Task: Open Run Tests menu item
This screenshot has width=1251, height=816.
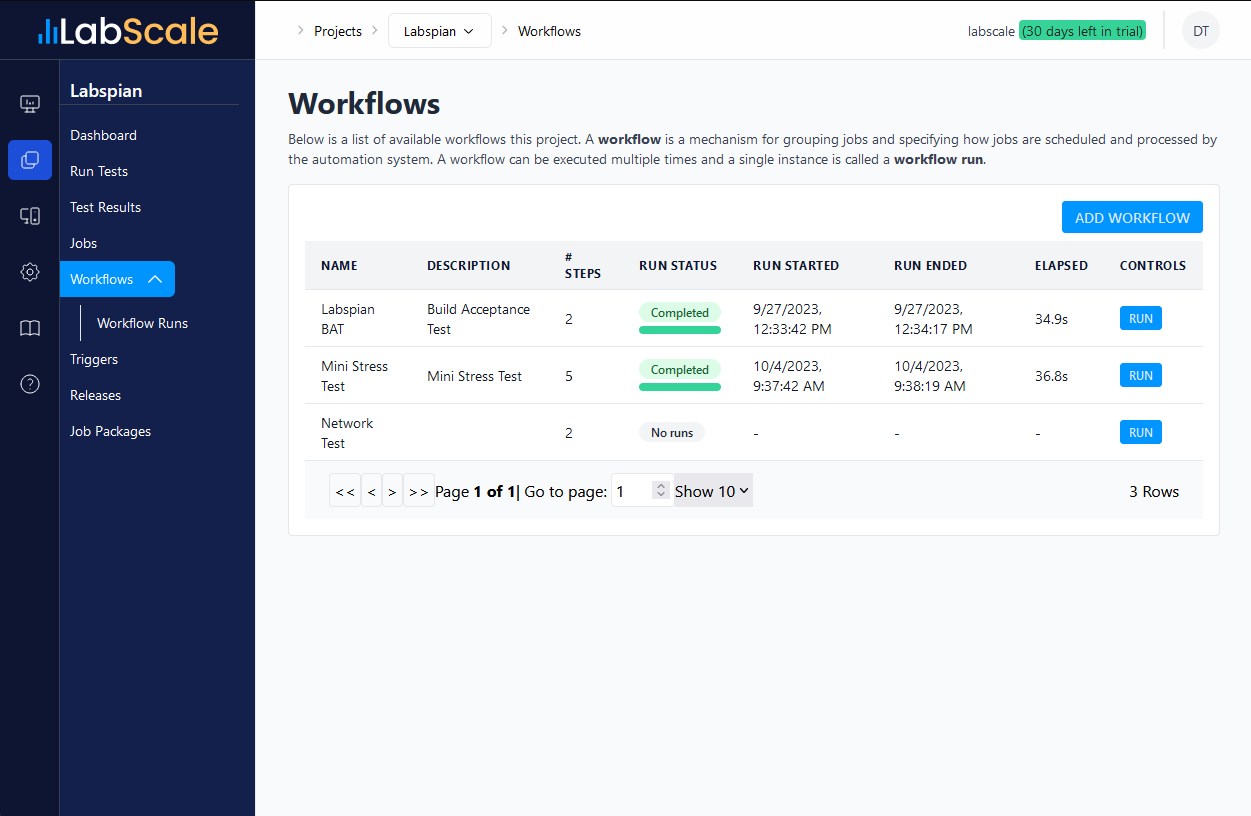Action: pos(99,171)
